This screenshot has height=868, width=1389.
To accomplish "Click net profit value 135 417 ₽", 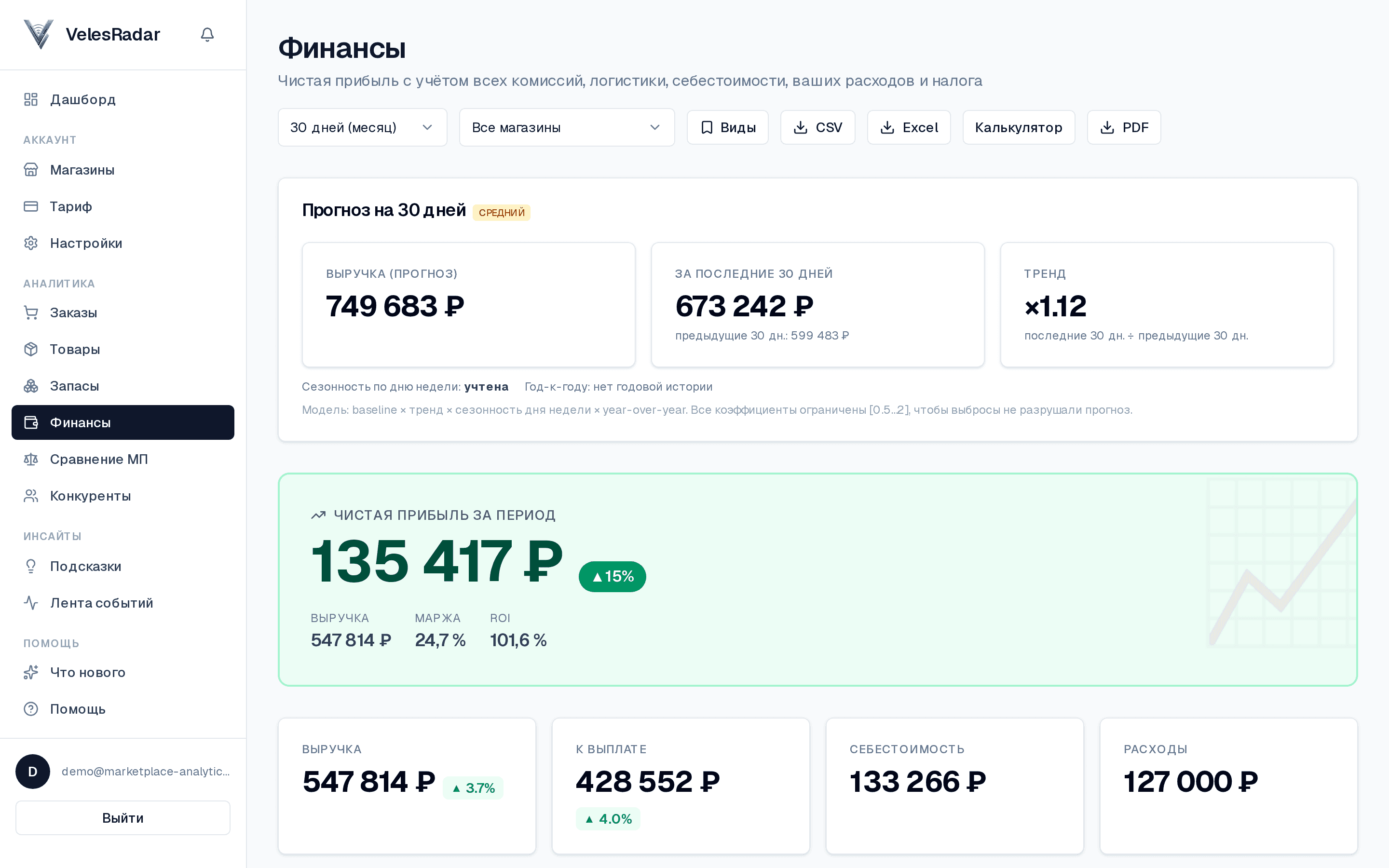I will click(x=437, y=561).
